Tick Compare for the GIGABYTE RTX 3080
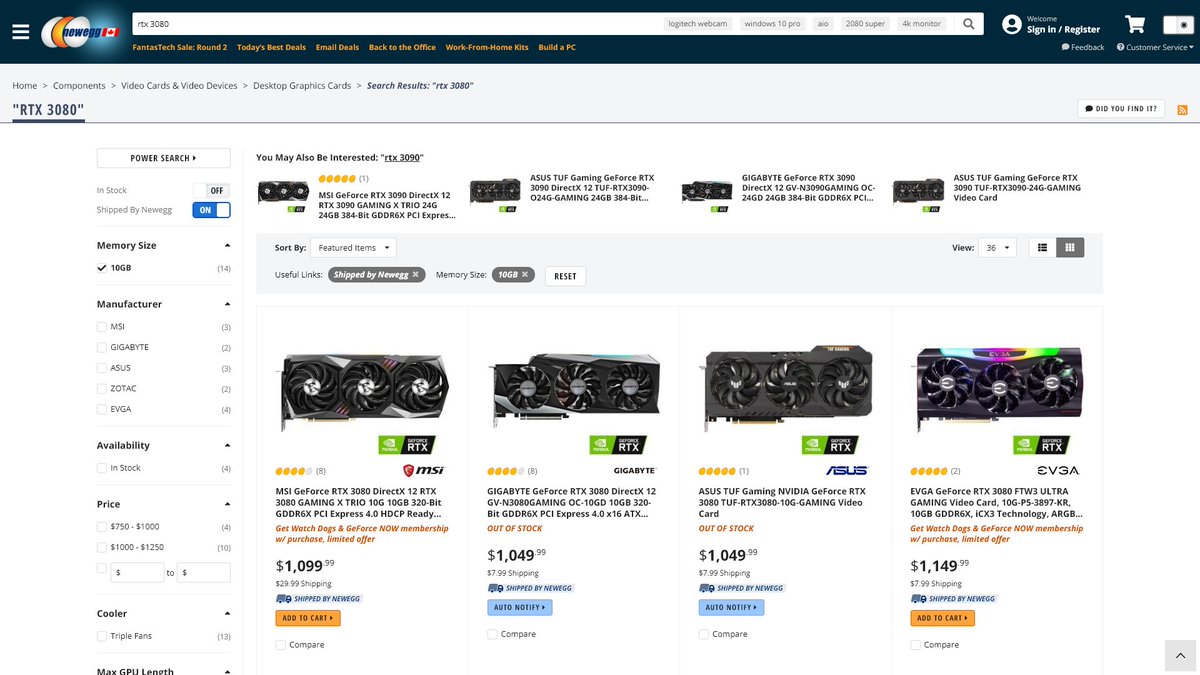This screenshot has width=1200, height=675. (492, 634)
